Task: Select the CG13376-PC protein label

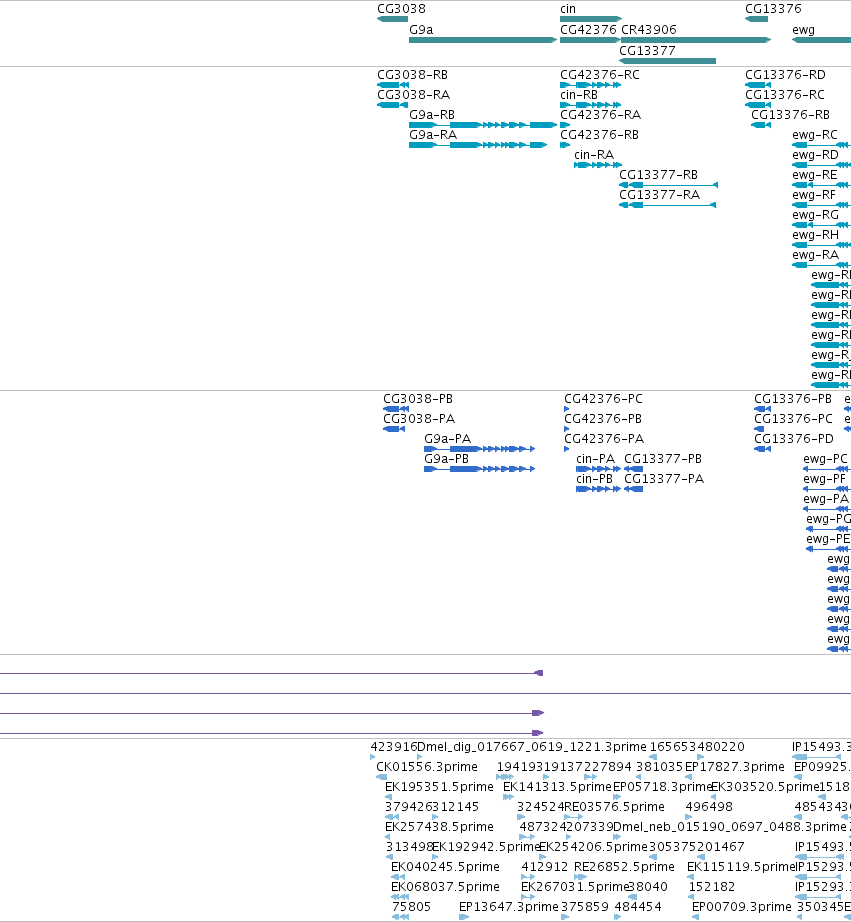Action: tap(793, 419)
